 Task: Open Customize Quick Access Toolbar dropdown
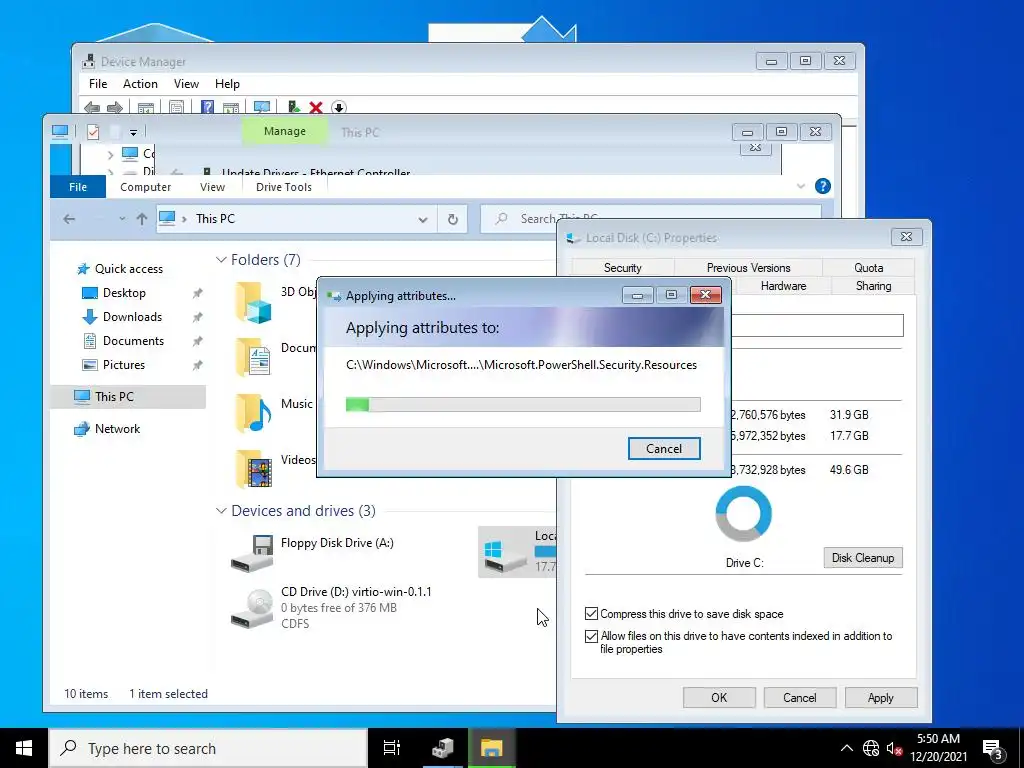pos(133,133)
